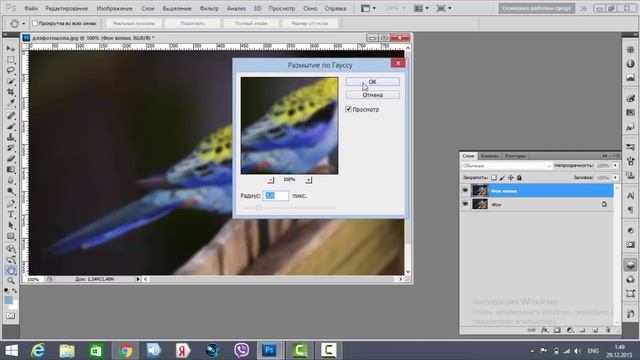Image resolution: width=640 pixels, height=360 pixels.
Task: Create a new layer group
Action: click(583, 330)
